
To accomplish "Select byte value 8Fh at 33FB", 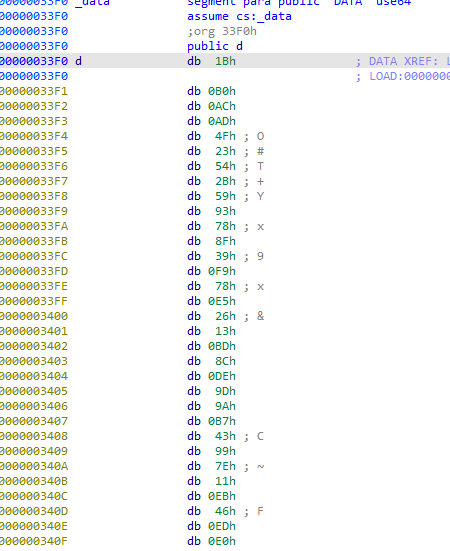I will pos(225,241).
